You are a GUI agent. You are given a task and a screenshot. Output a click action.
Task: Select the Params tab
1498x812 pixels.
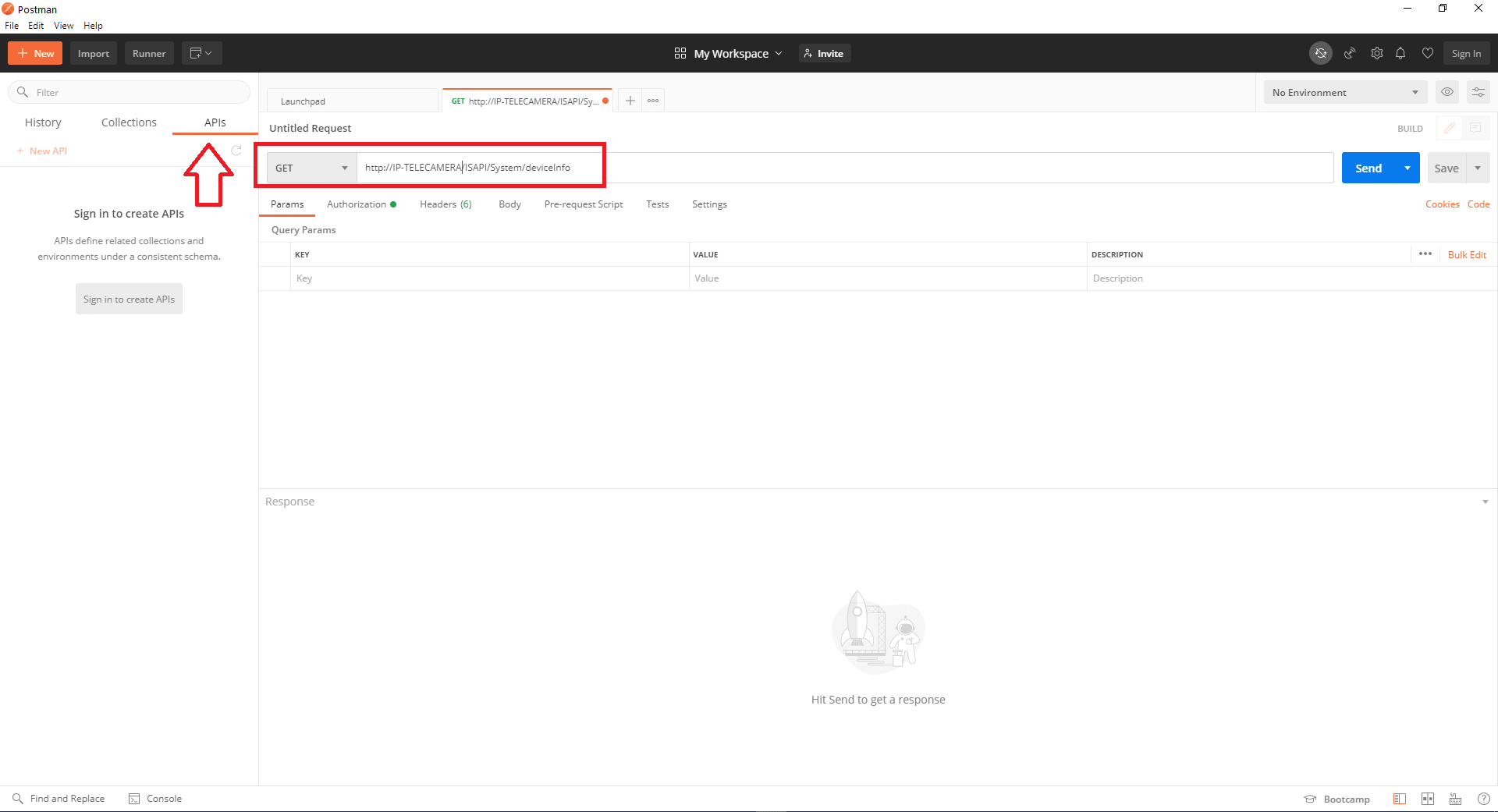click(x=287, y=204)
